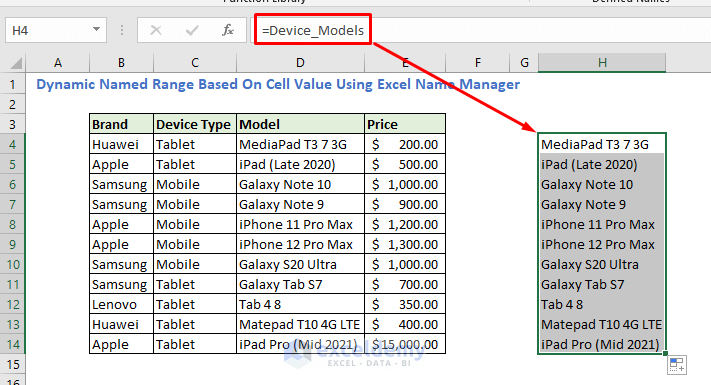The width and height of the screenshot is (711, 385).
Task: Click the title cell 'Dynamic Named Range'
Action: (278, 84)
